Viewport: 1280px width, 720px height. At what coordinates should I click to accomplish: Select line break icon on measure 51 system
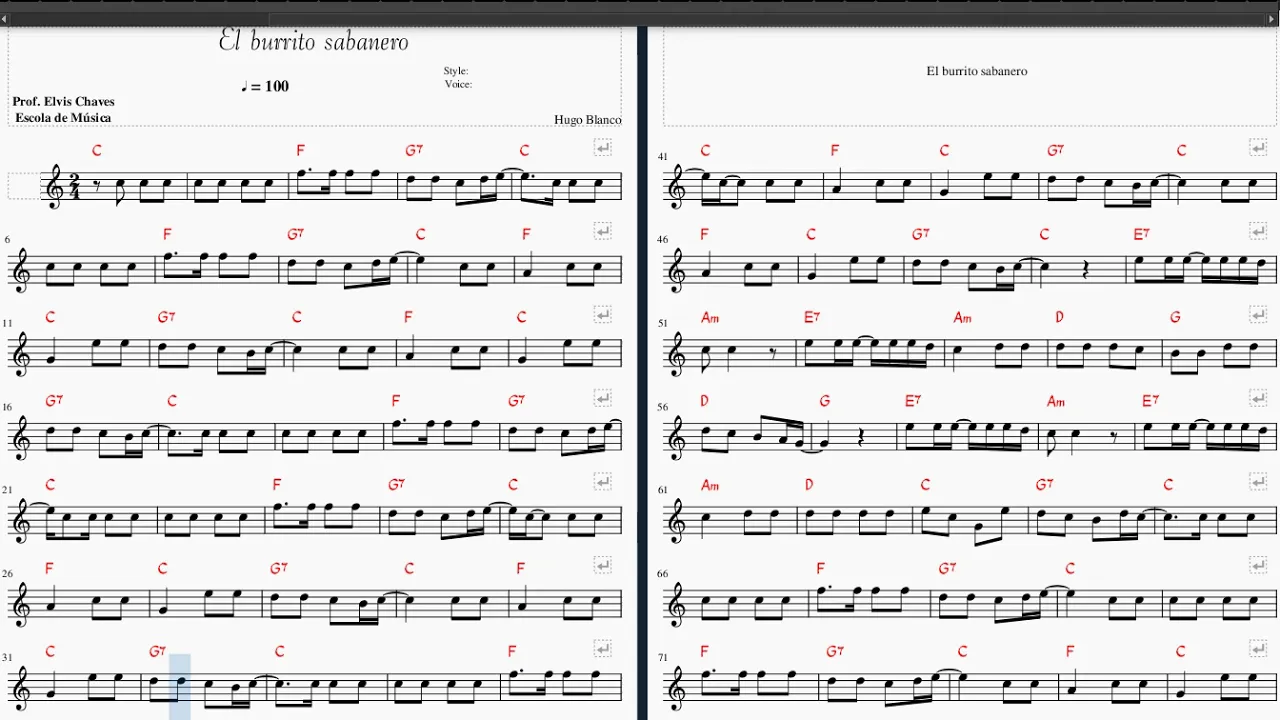click(1258, 315)
